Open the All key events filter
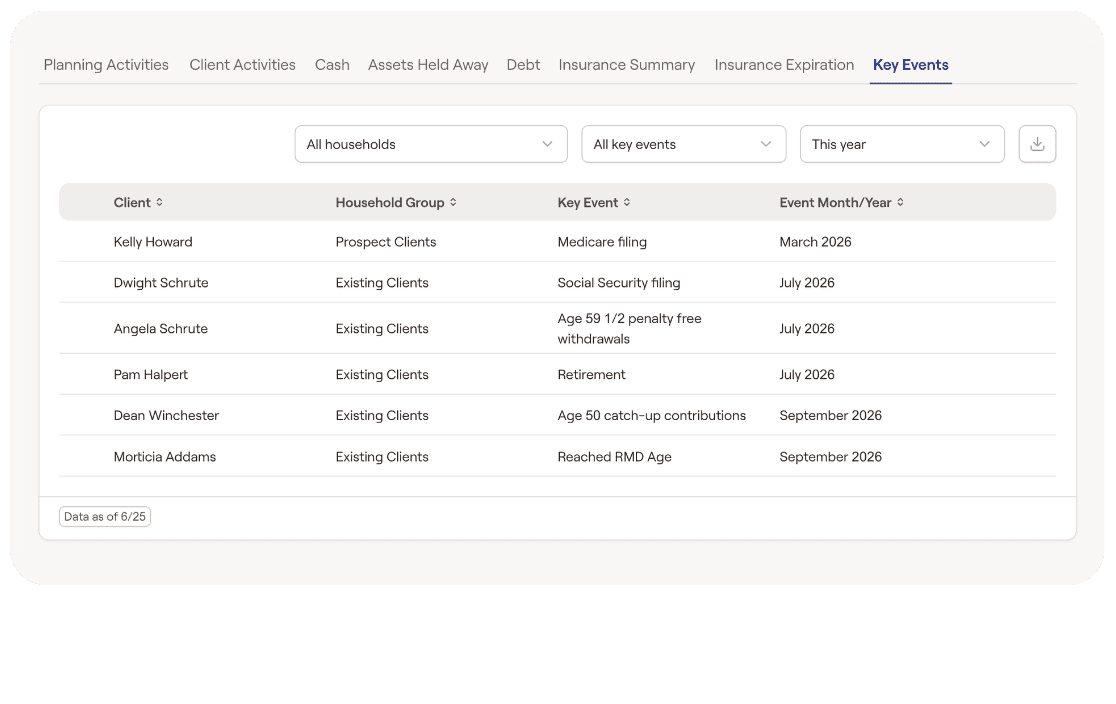The width and height of the screenshot is (1116, 704). click(x=683, y=144)
